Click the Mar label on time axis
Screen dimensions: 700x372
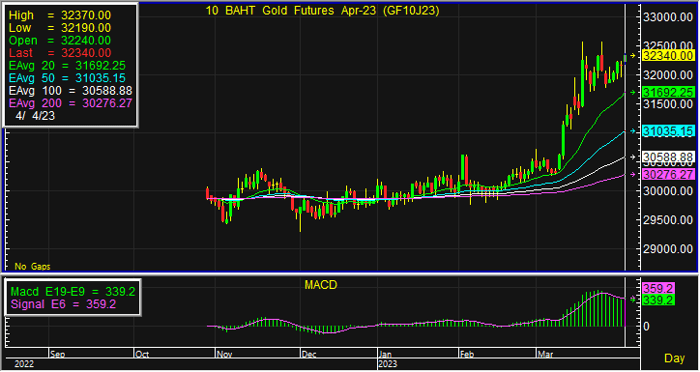point(545,355)
